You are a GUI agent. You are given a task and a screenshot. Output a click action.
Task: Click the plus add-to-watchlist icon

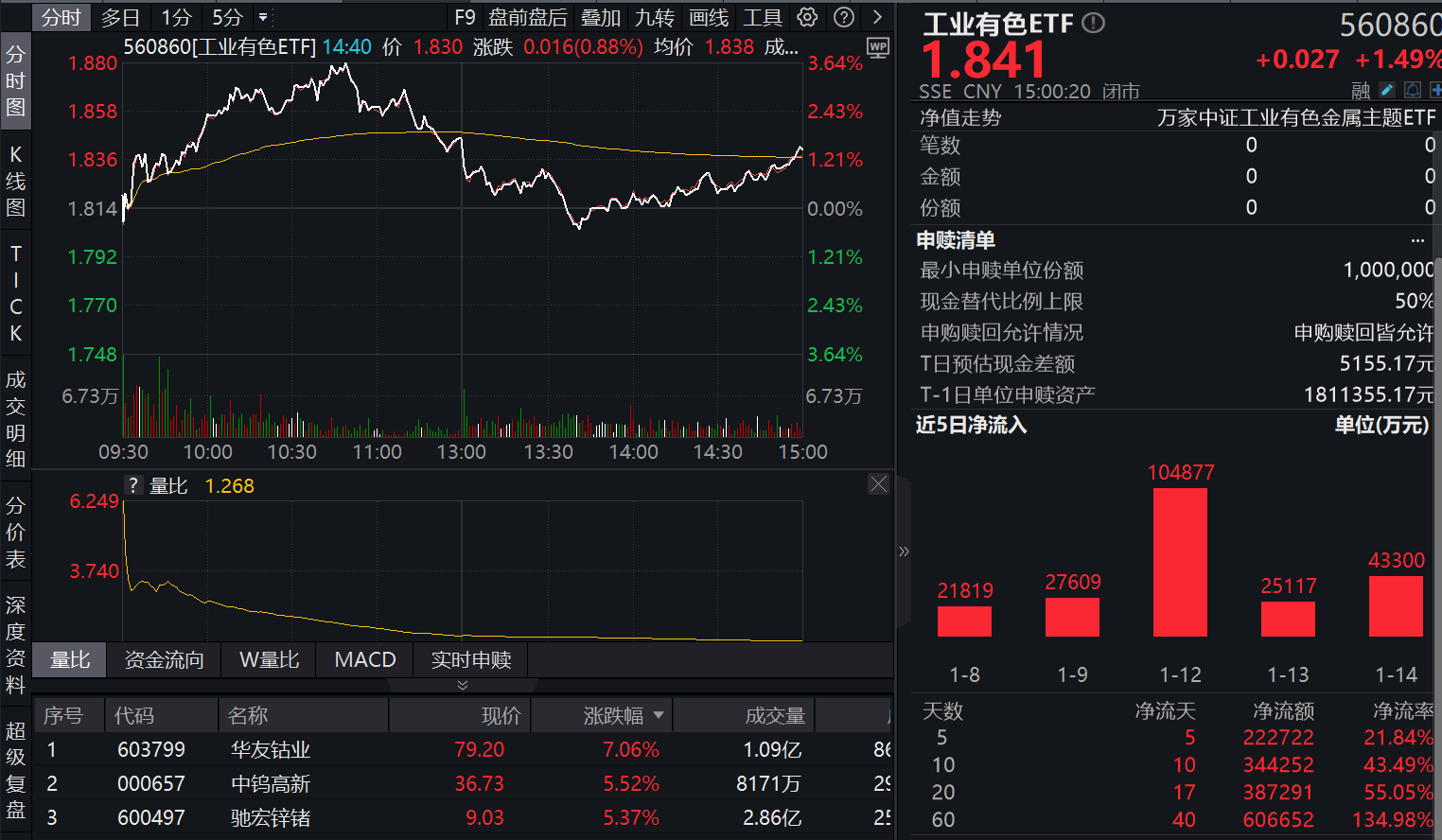point(1436,89)
